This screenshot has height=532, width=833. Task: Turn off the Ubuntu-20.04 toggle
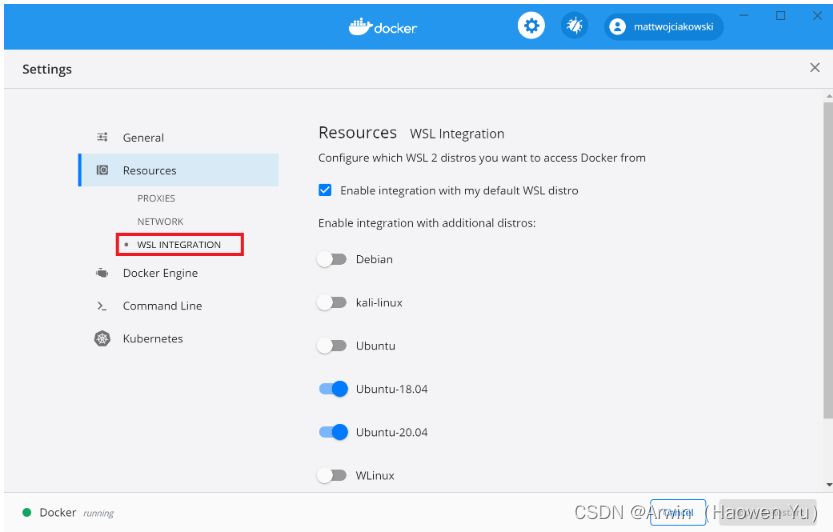pyautogui.click(x=333, y=432)
